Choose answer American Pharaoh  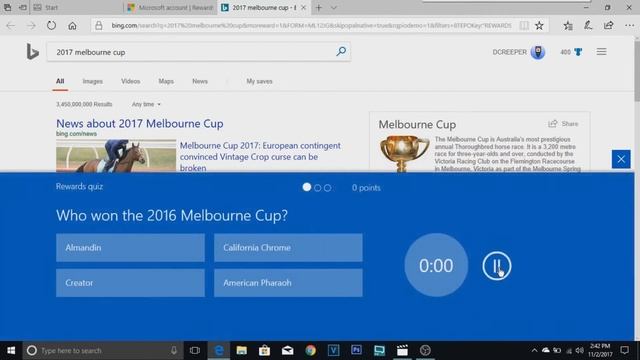tap(288, 283)
